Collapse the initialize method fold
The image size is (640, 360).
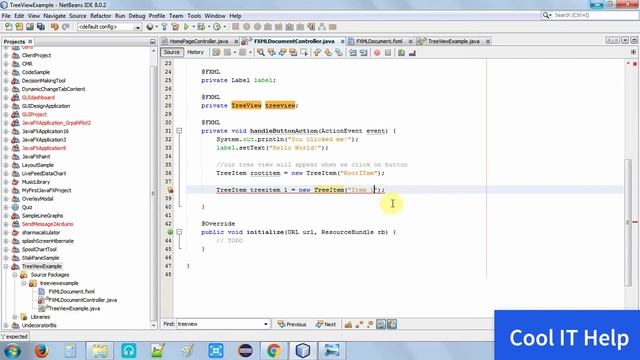(179, 232)
